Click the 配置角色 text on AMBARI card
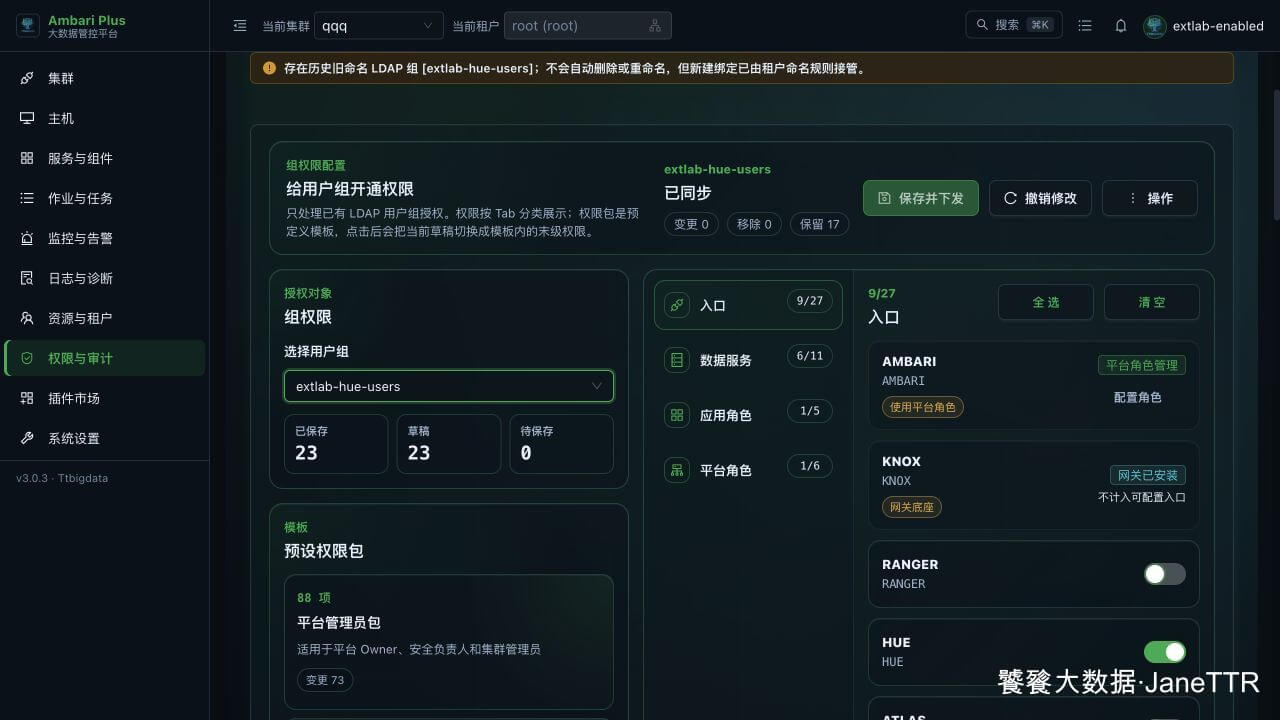 point(1138,397)
